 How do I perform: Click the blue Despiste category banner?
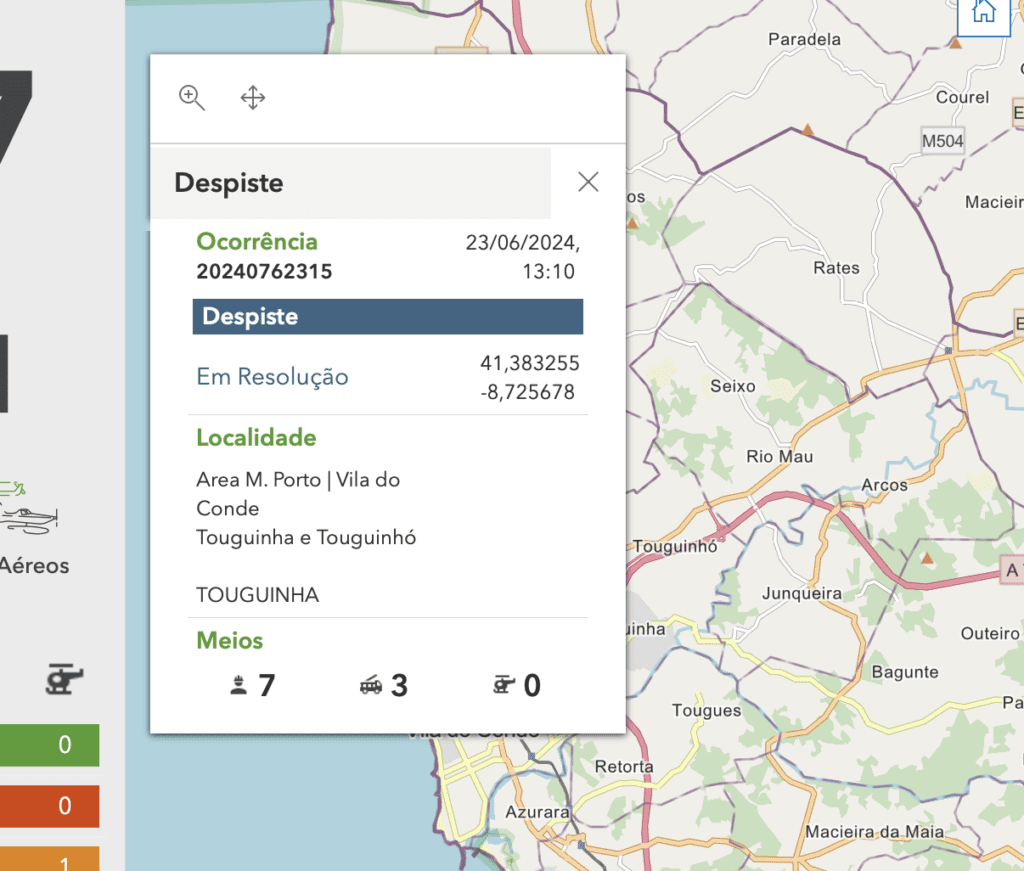click(388, 317)
